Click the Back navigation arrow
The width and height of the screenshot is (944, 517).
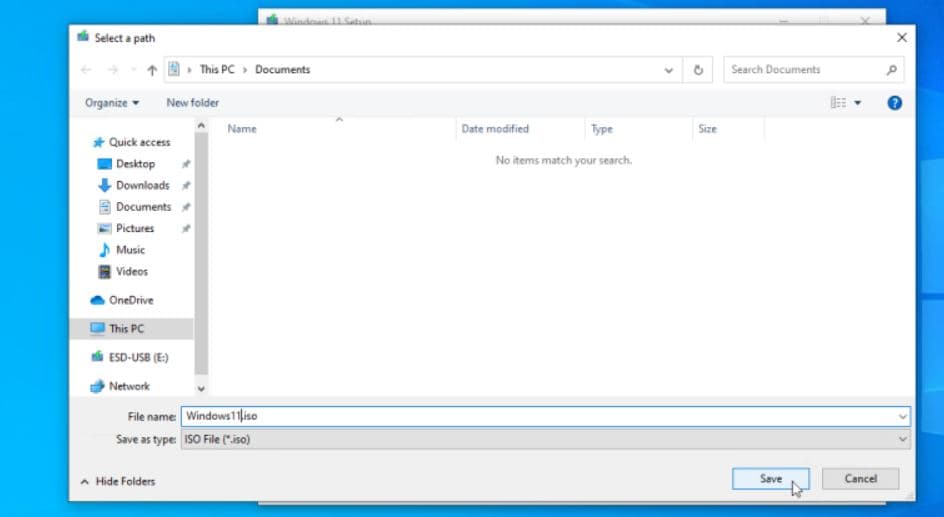86,70
